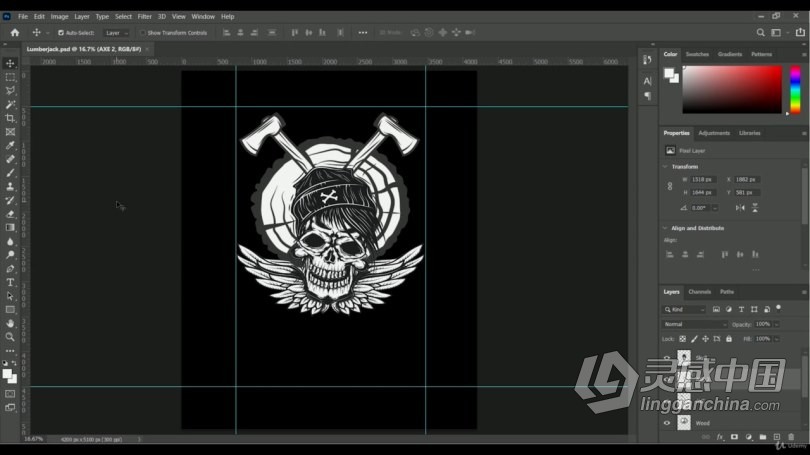Hide the Wood layer eye icon
The height and width of the screenshot is (455, 810).
pyautogui.click(x=667, y=423)
